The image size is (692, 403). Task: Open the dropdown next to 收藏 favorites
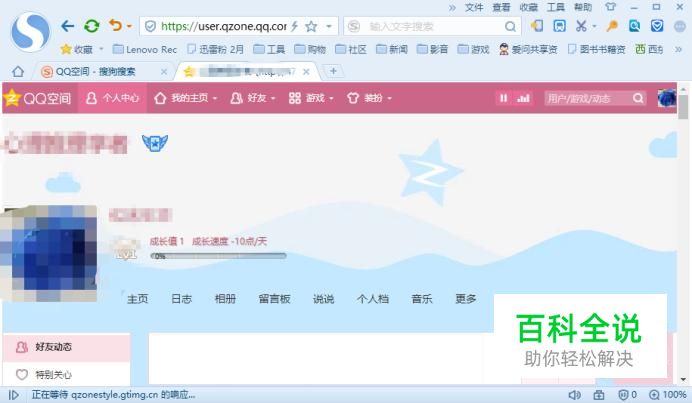click(x=102, y=49)
